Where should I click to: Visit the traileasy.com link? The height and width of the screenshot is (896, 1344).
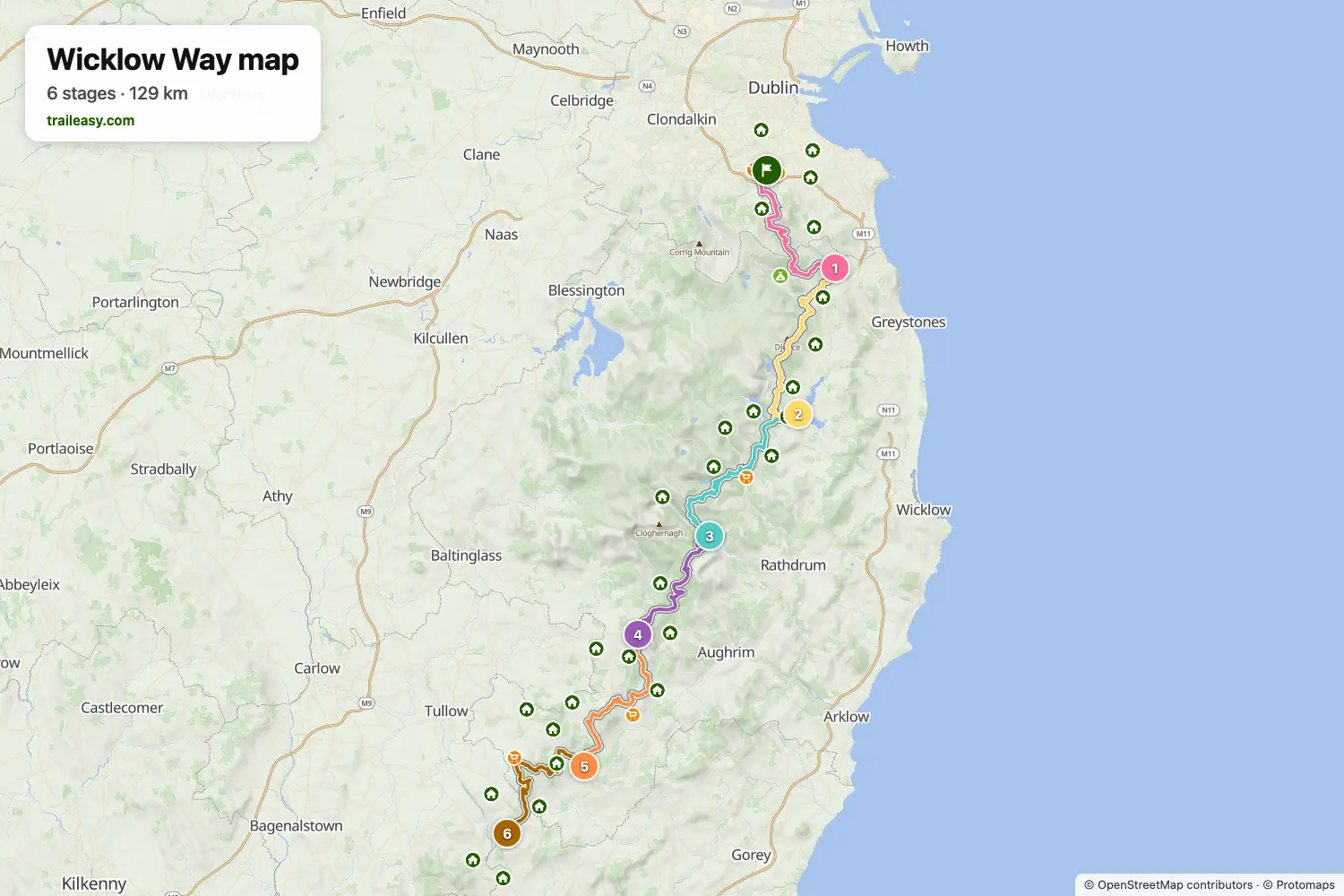[90, 120]
